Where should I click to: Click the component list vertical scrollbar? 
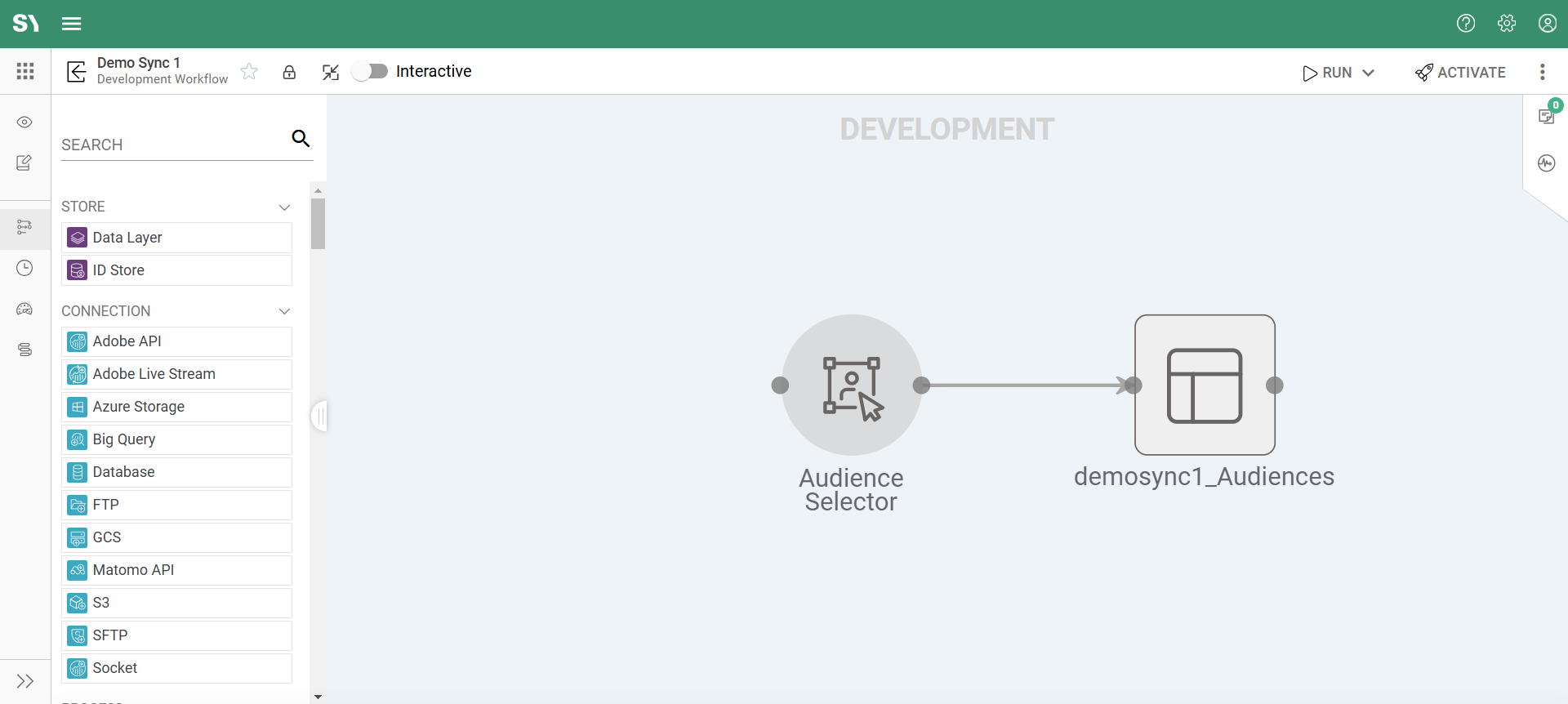[318, 224]
